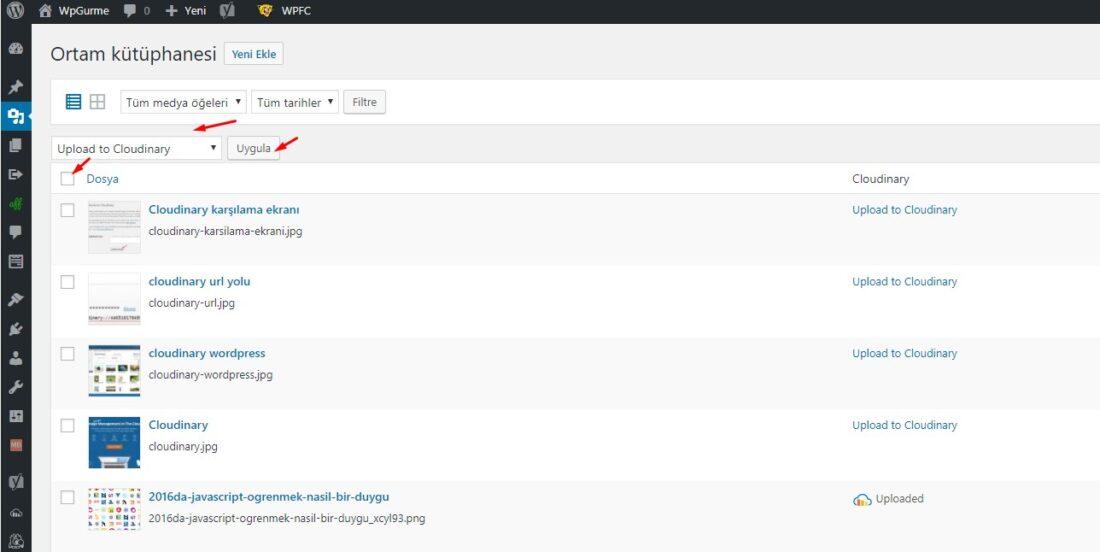This screenshot has height=552, width=1100.
Task: Click the Cloudinary column header
Action: pyautogui.click(x=880, y=179)
